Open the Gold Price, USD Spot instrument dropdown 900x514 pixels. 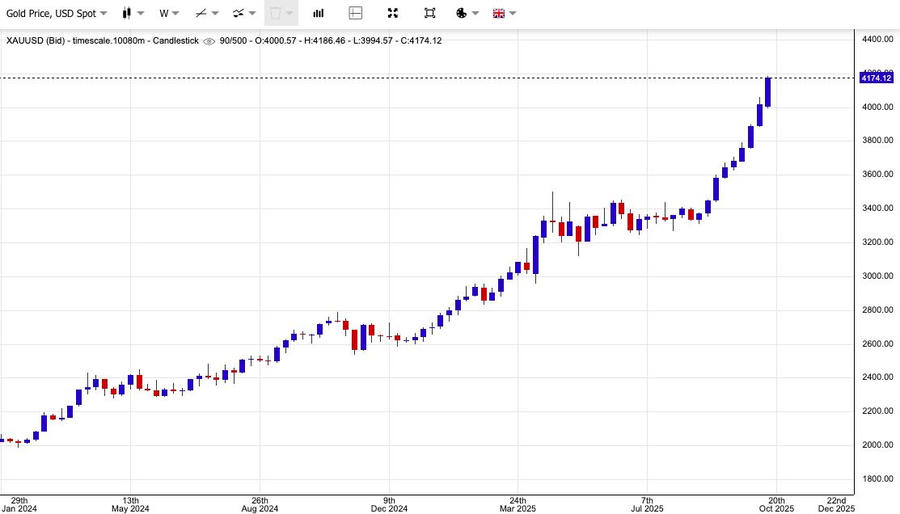point(55,13)
